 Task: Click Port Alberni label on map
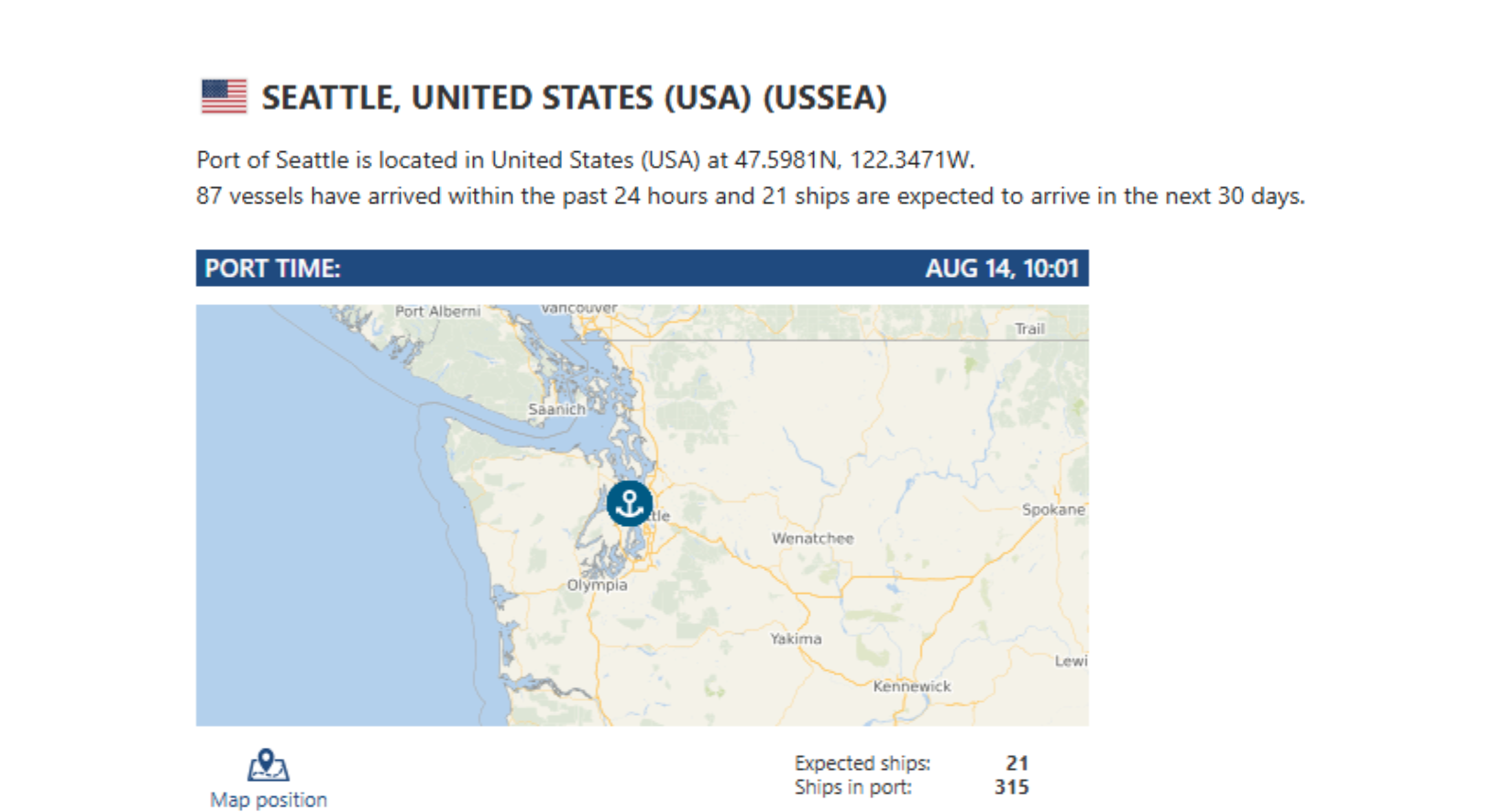coord(437,312)
